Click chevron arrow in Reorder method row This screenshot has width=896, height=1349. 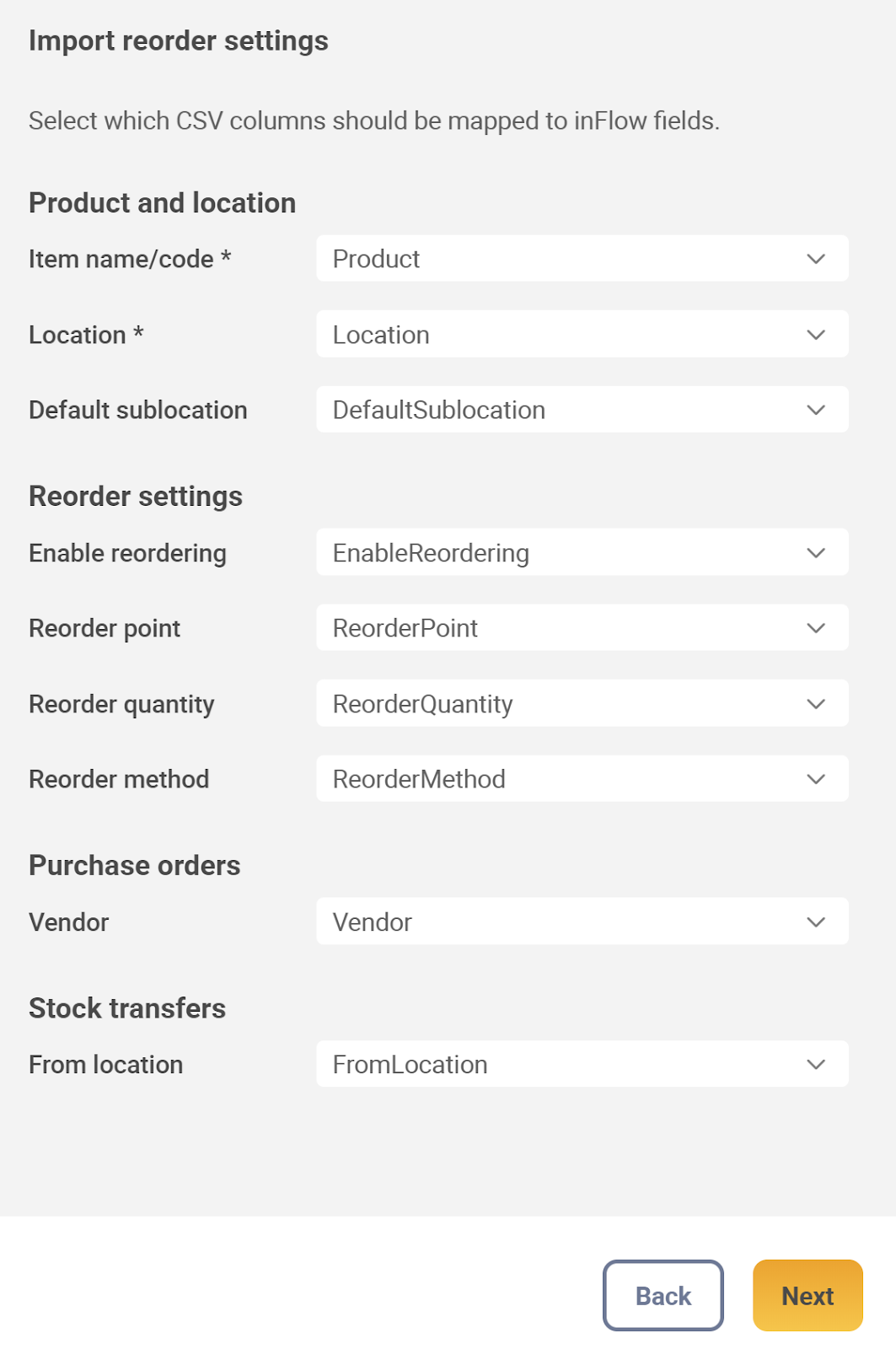[815, 779]
